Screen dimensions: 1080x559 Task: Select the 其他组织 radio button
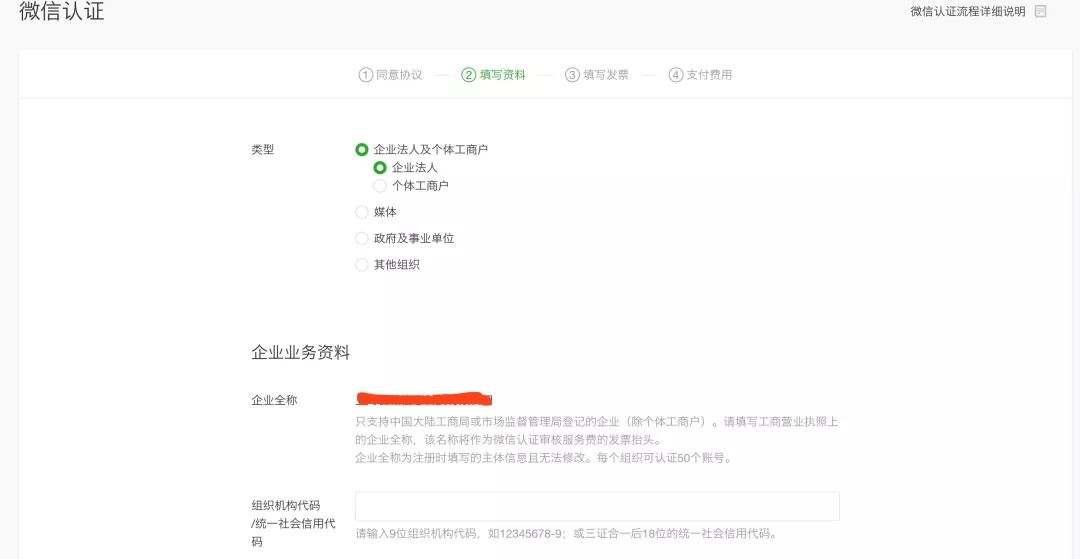362,264
